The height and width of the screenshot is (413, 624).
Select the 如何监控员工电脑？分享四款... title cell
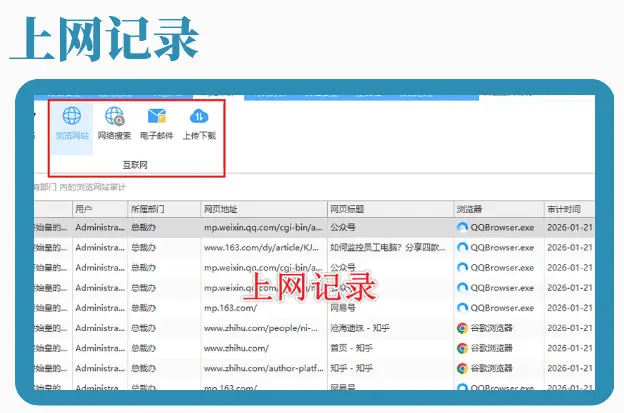click(388, 247)
